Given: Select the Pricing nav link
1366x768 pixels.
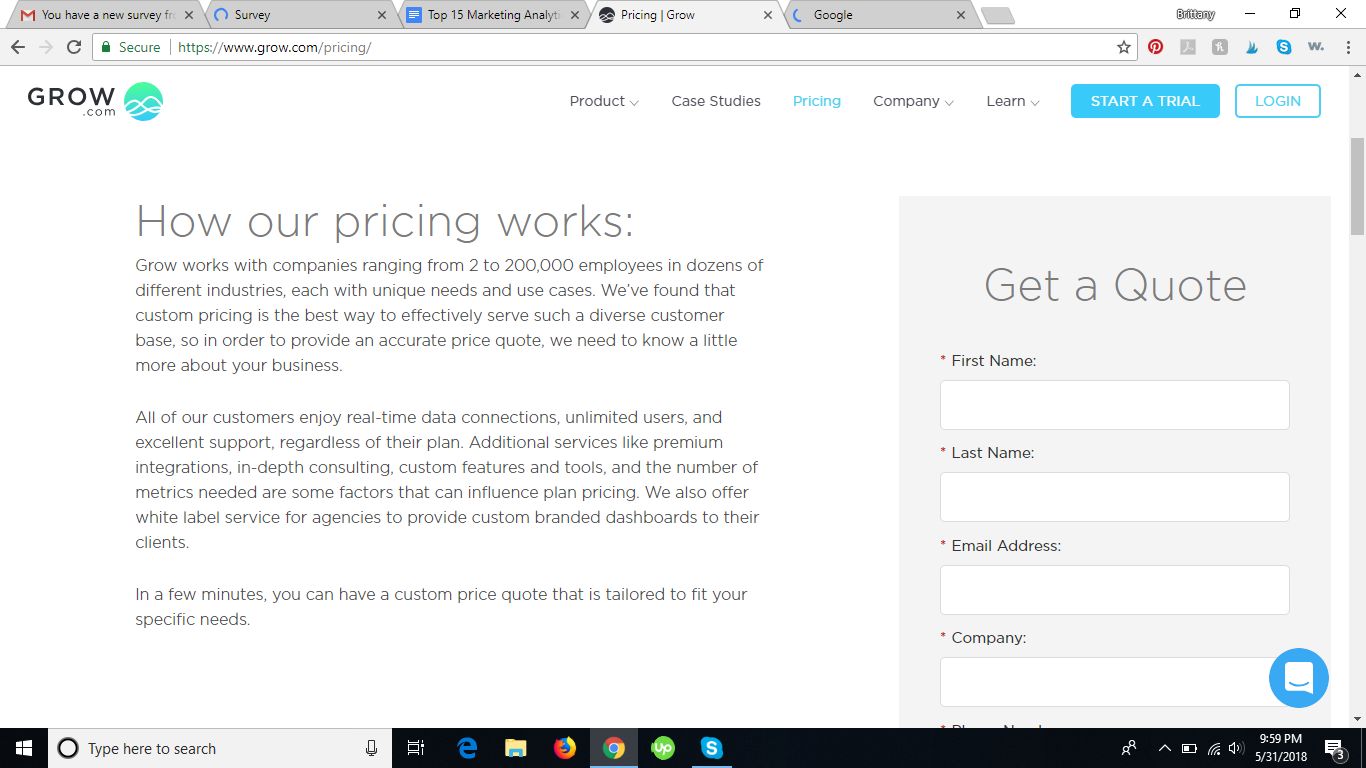Looking at the screenshot, I should pyautogui.click(x=817, y=101).
